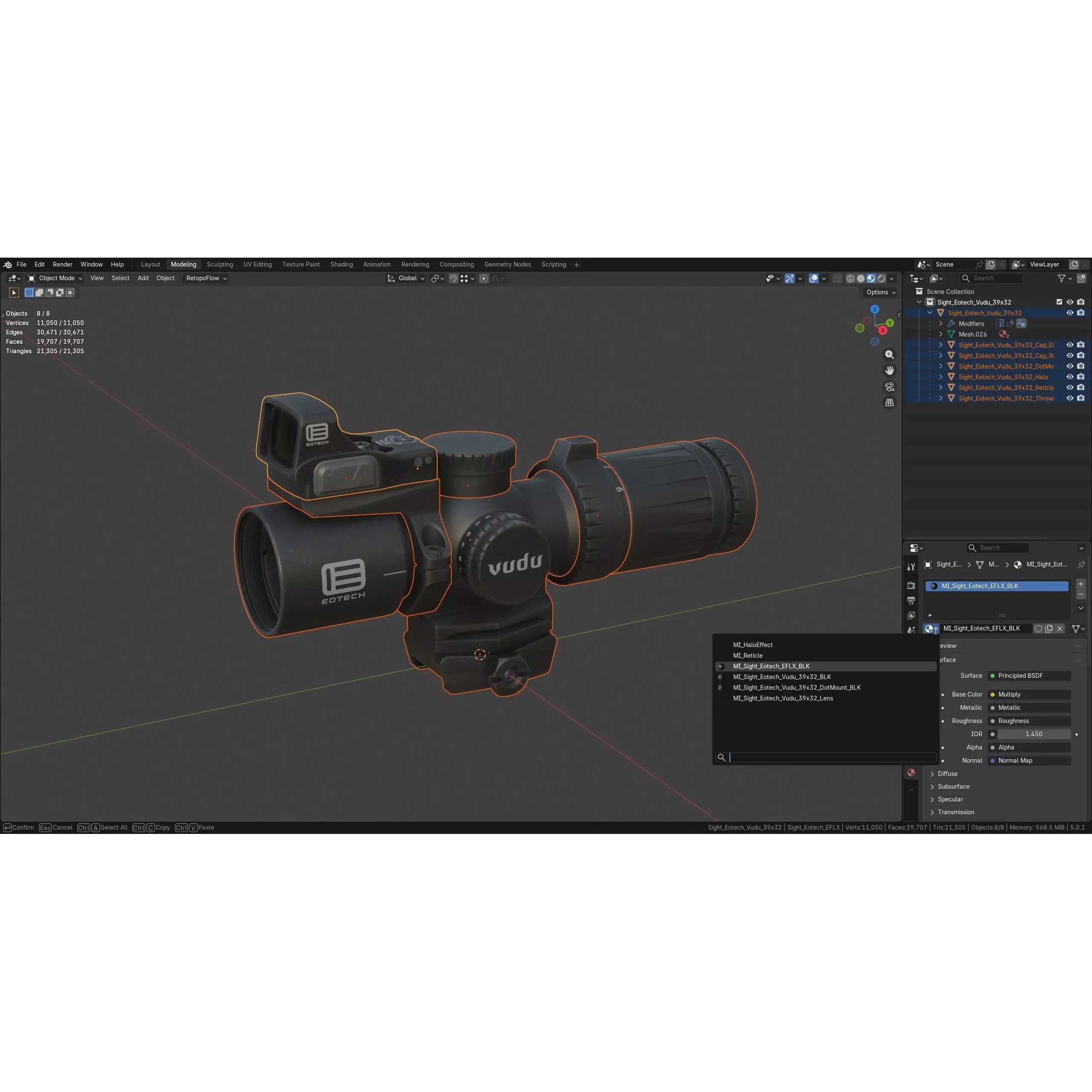Image resolution: width=1092 pixels, height=1092 pixels.
Task: Activate the Walk/fly camera icon in sidebar
Action: [890, 386]
